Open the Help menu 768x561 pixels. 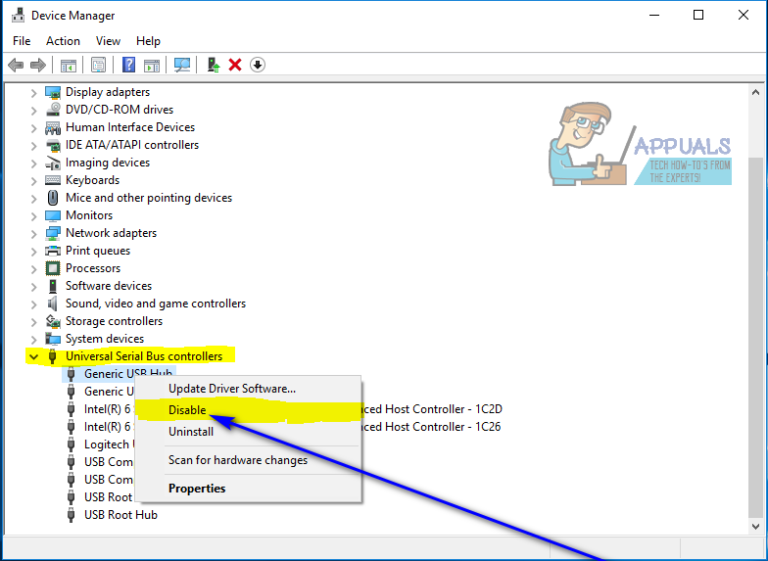pos(148,41)
